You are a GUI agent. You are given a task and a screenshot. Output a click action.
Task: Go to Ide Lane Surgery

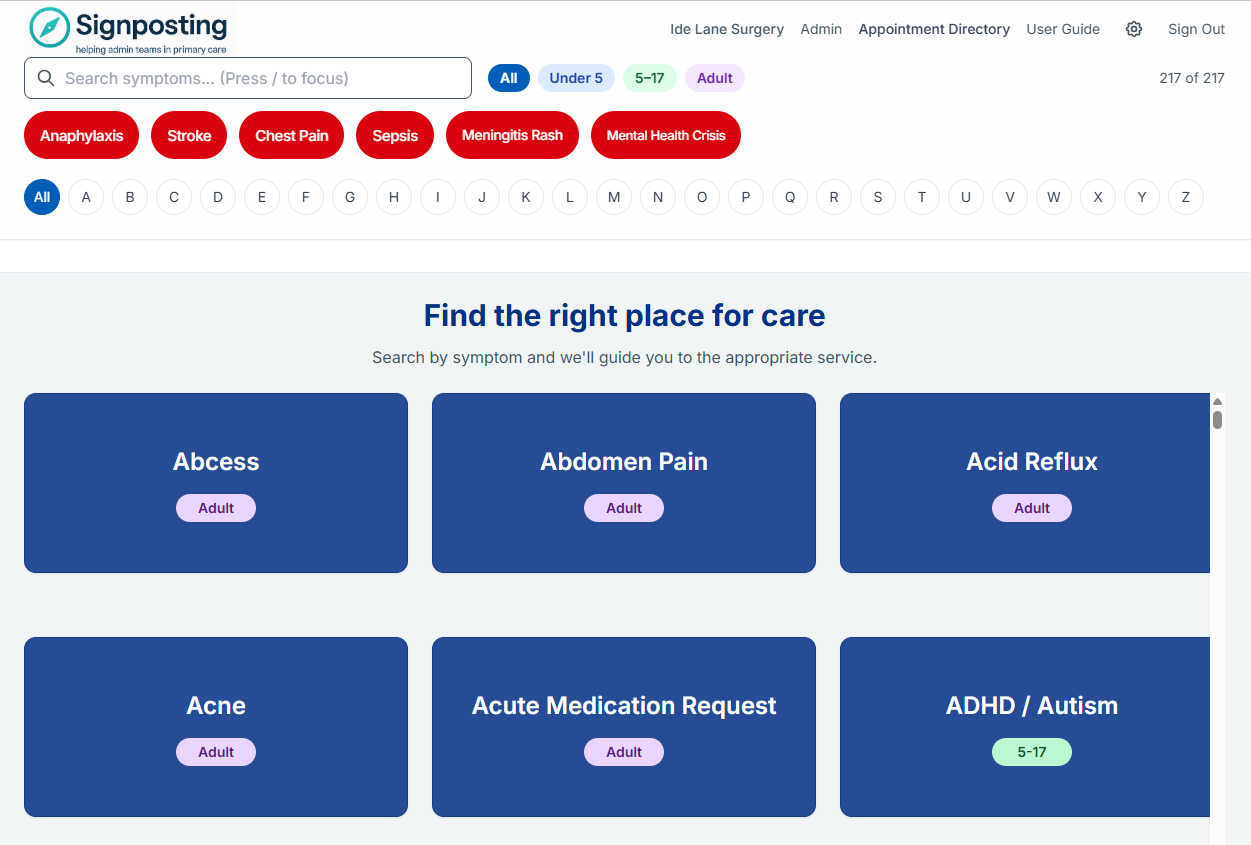tap(726, 29)
